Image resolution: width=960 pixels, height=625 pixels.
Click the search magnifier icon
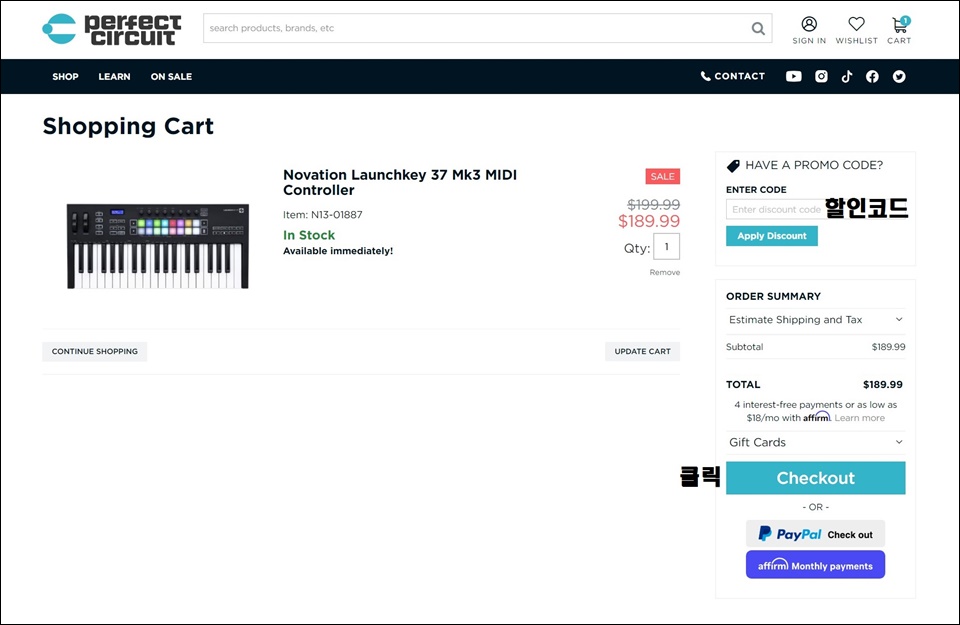click(x=758, y=28)
